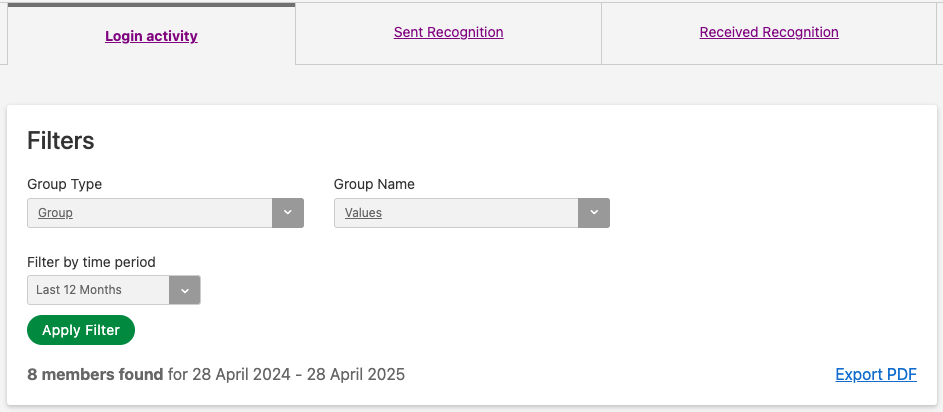943x412 pixels.
Task: Click the Group Type label
Action: 64,184
